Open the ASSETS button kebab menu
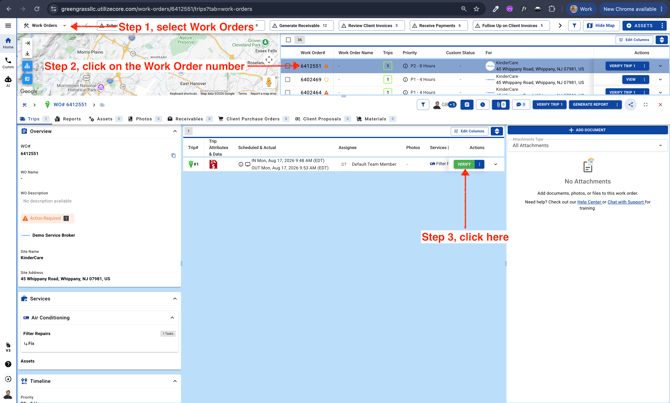This screenshot has width=670, height=403. [x=662, y=26]
